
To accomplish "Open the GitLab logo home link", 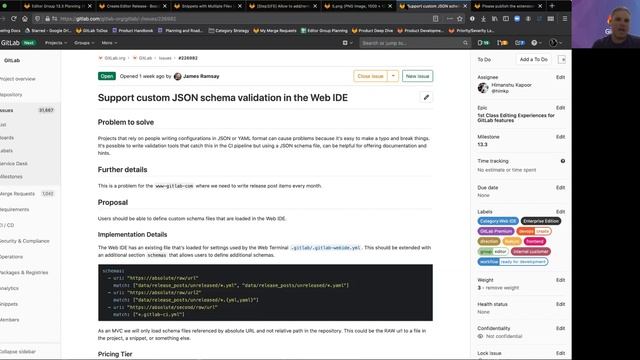I will point(10,42).
